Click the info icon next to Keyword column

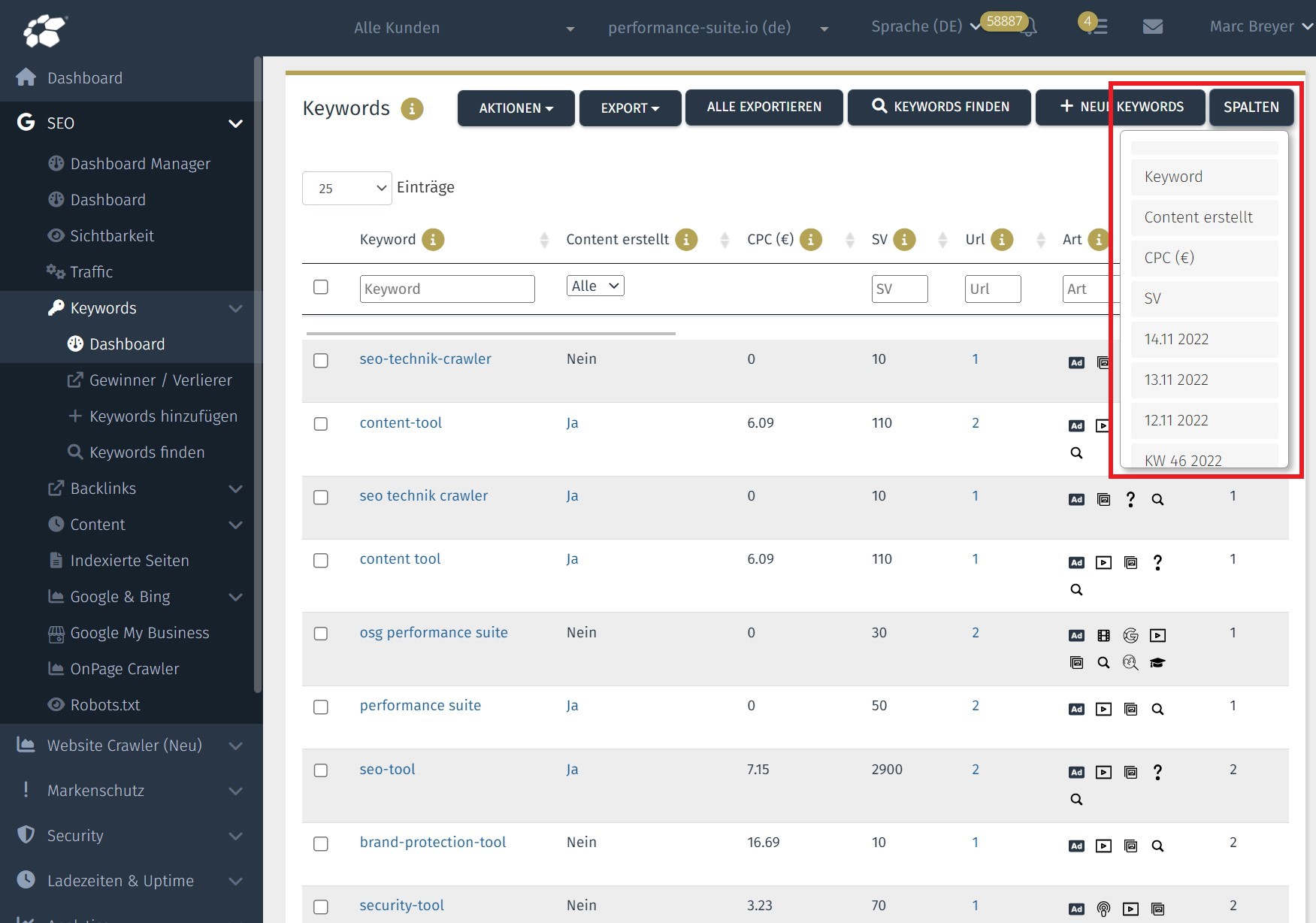pyautogui.click(x=433, y=240)
